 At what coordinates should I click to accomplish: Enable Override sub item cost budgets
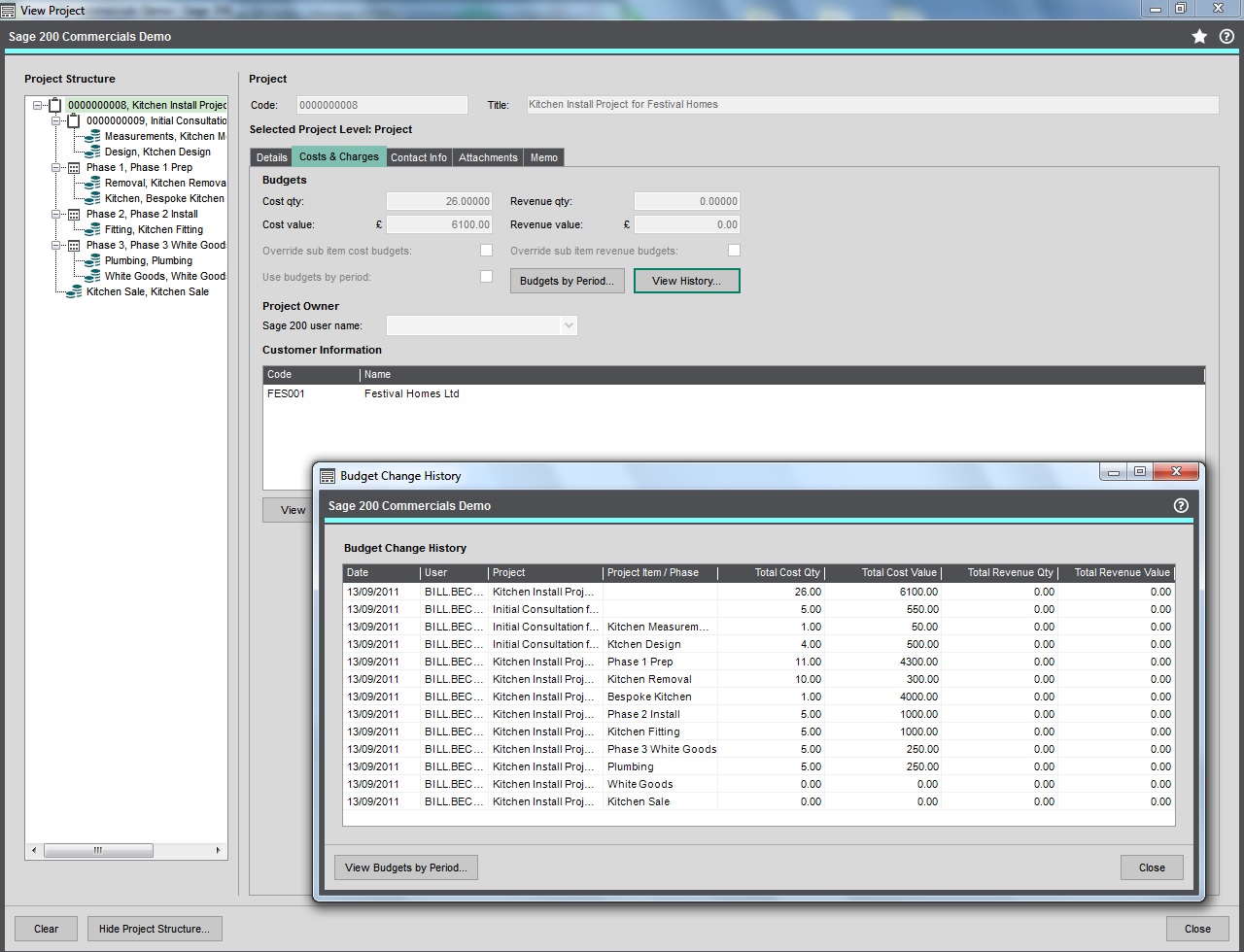pyautogui.click(x=486, y=250)
